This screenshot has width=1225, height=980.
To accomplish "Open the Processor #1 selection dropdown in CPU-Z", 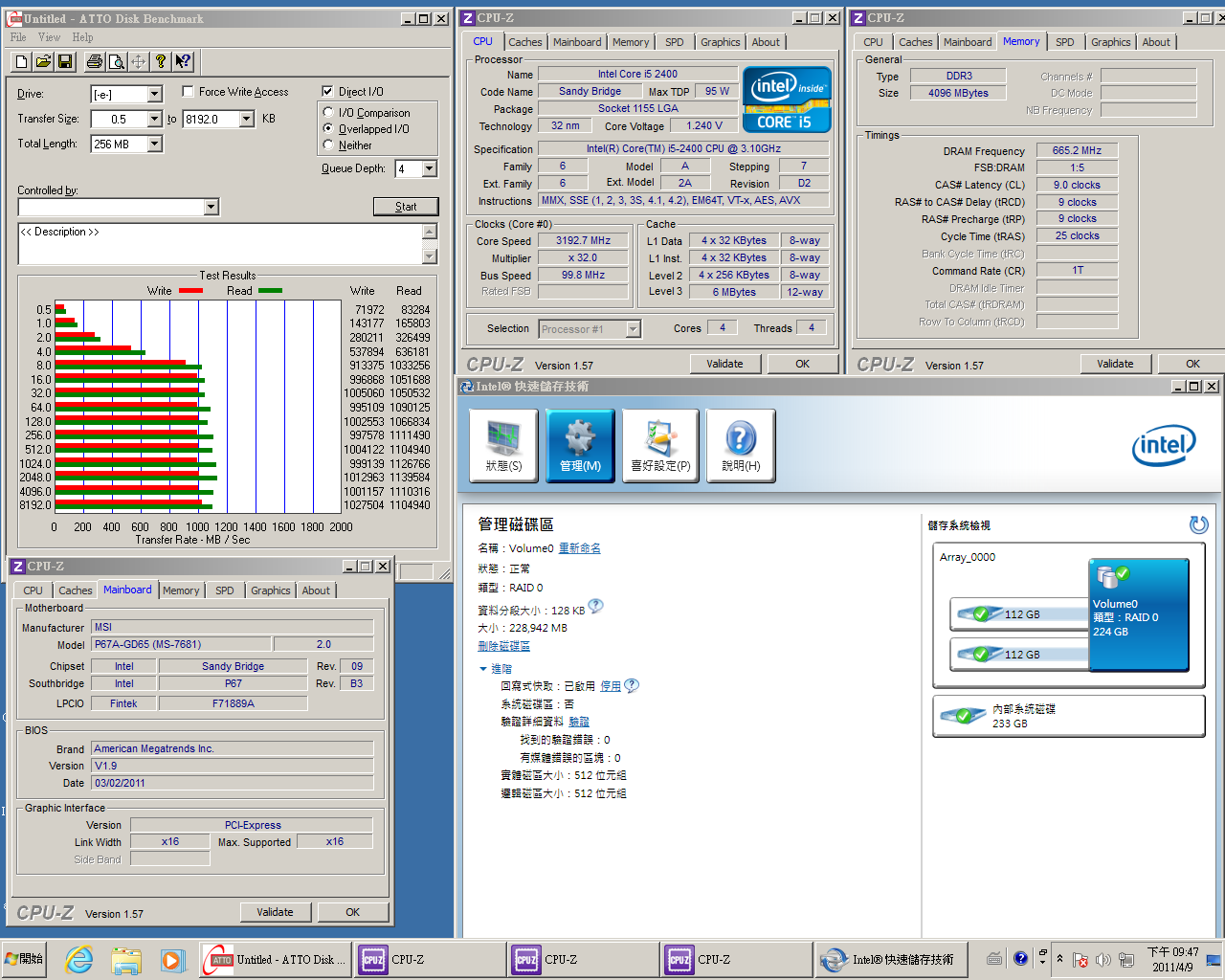I will 633,329.
